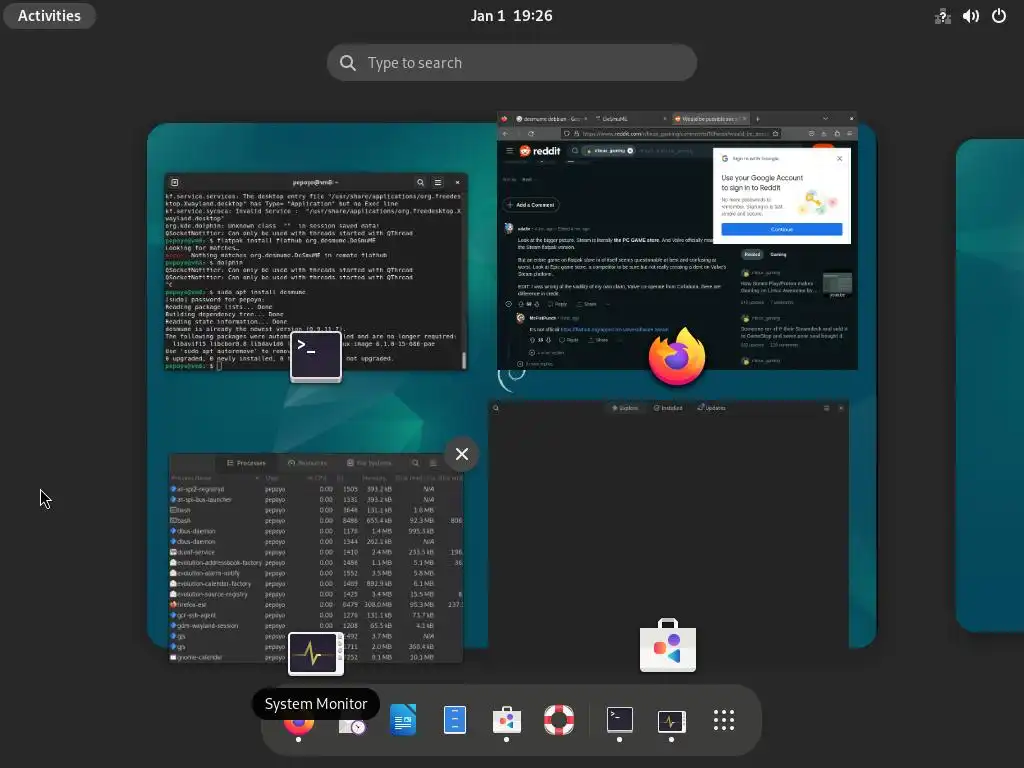This screenshot has height=768, width=1024.
Task: Open the Help lifebuoy dock icon
Action: 559,720
